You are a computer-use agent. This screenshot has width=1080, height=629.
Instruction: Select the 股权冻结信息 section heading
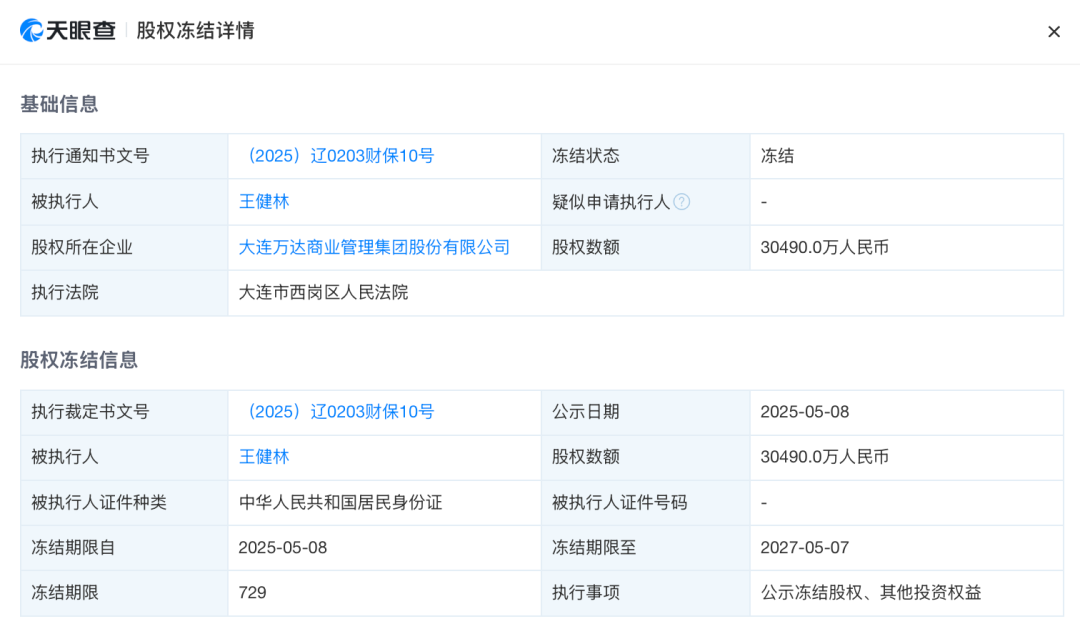pyautogui.click(x=79, y=360)
